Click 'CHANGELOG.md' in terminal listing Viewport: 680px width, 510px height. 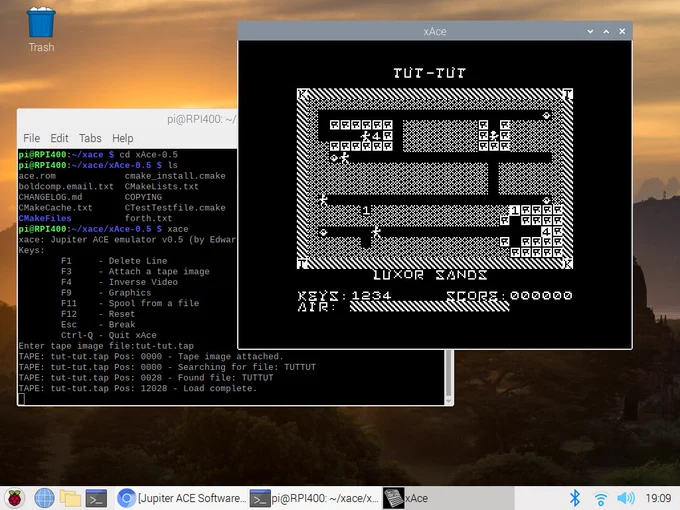click(50, 197)
